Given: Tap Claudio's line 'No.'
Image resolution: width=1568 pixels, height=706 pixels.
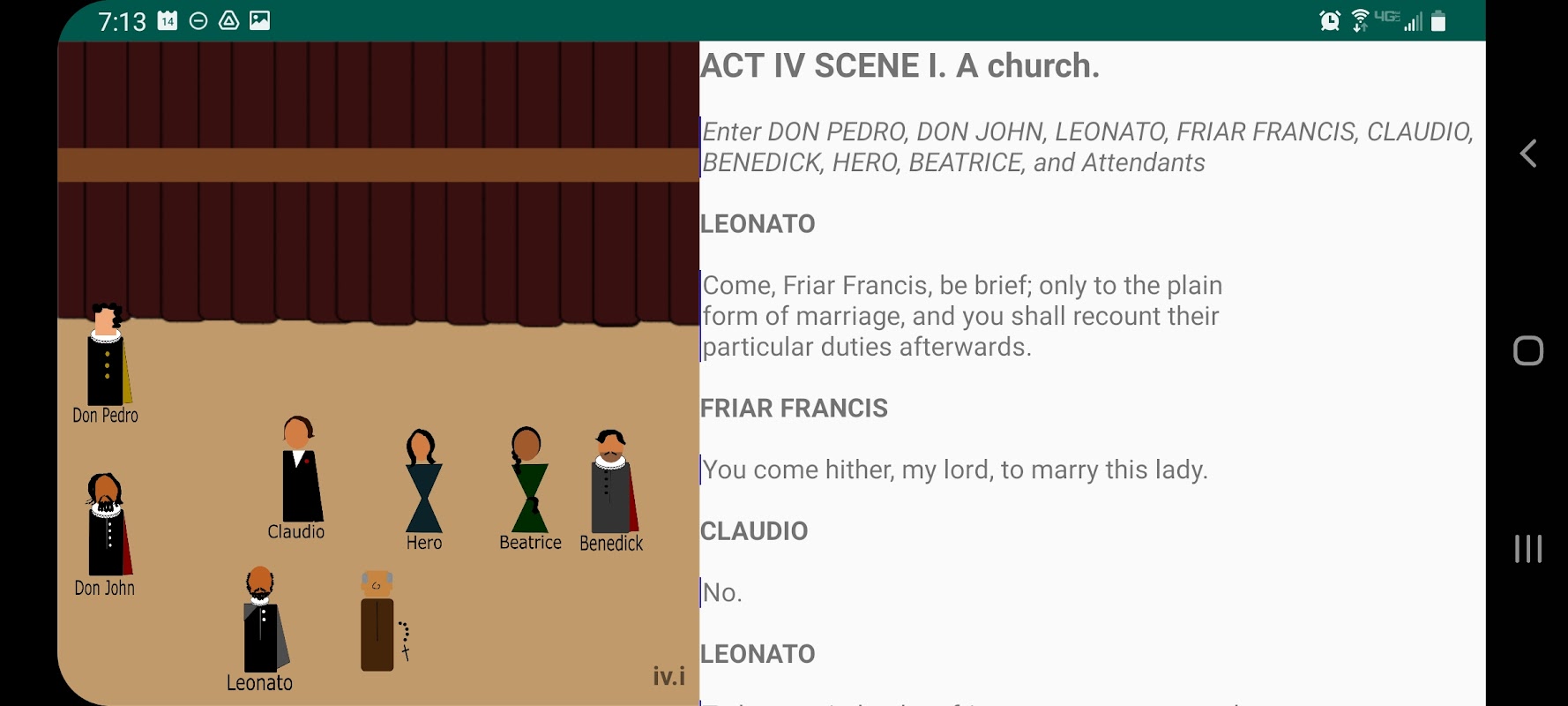Looking at the screenshot, I should coord(722,592).
